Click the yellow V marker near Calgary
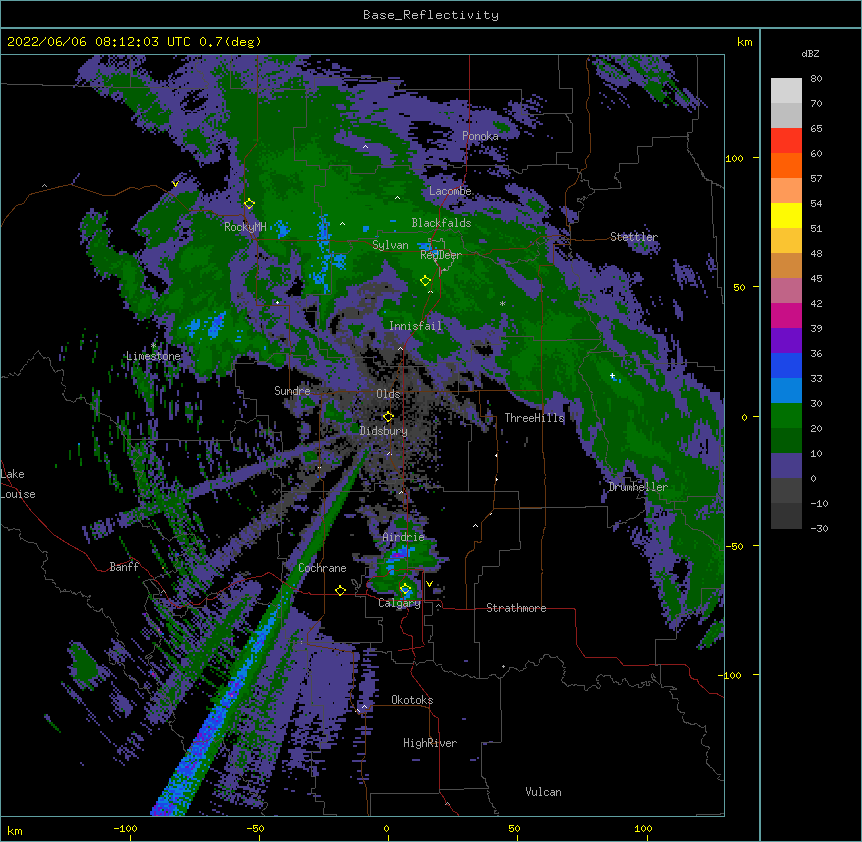Viewport: 862px width, 842px height. 429,584
